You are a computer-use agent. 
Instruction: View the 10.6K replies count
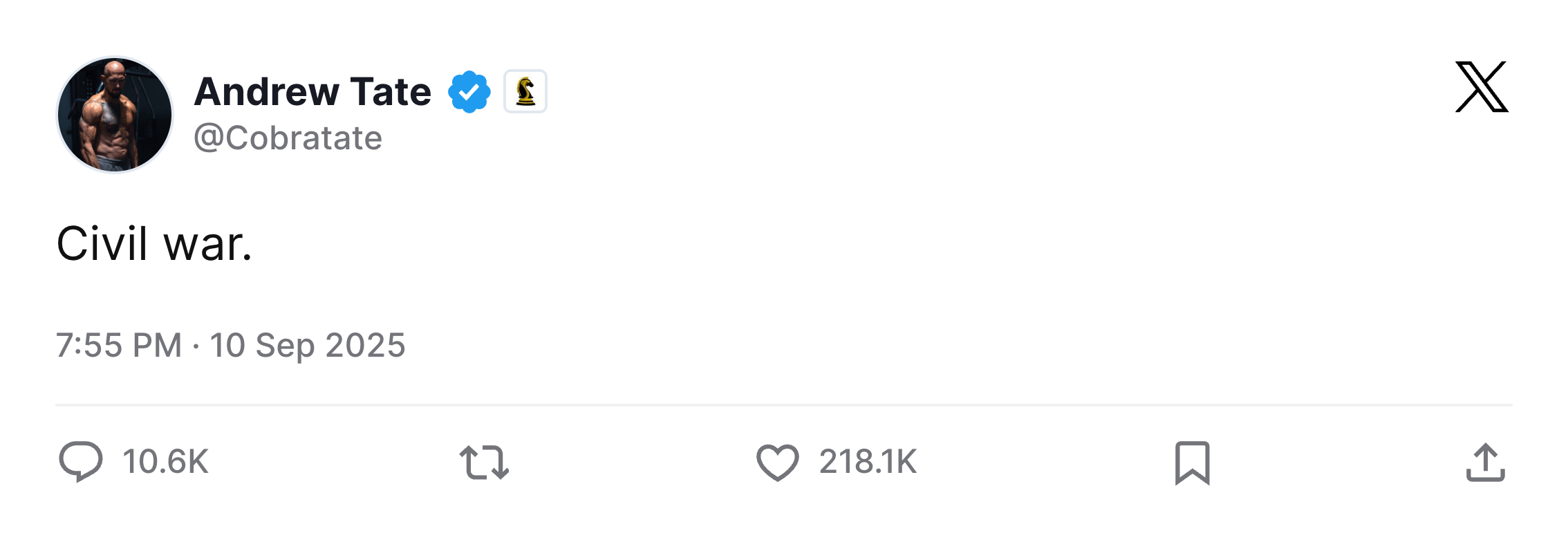[165, 462]
